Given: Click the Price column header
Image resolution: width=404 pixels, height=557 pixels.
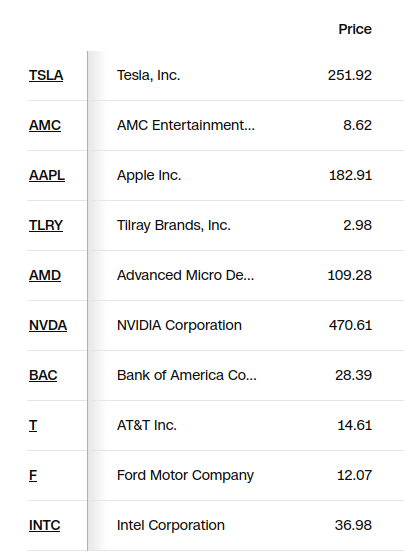Looking at the screenshot, I should pyautogui.click(x=355, y=29).
